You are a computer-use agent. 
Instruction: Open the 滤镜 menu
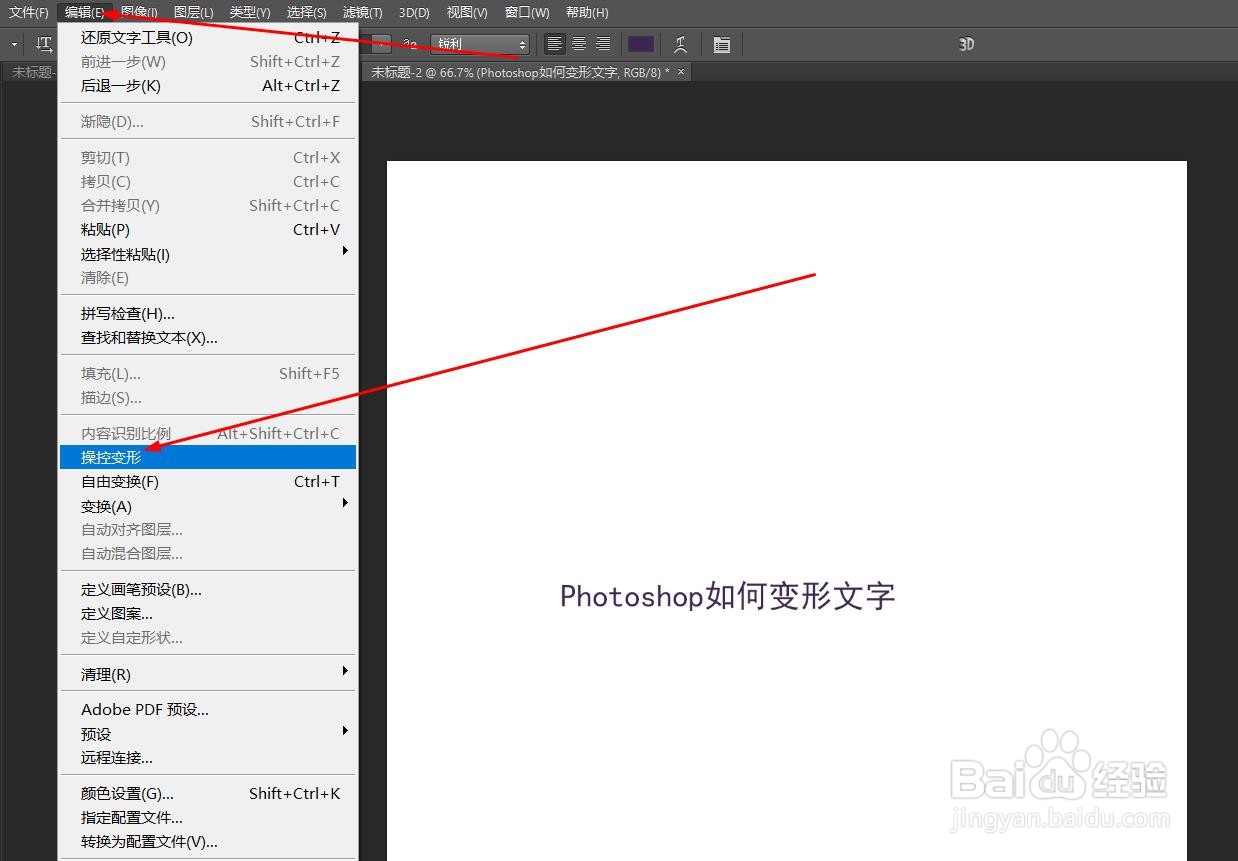point(362,12)
